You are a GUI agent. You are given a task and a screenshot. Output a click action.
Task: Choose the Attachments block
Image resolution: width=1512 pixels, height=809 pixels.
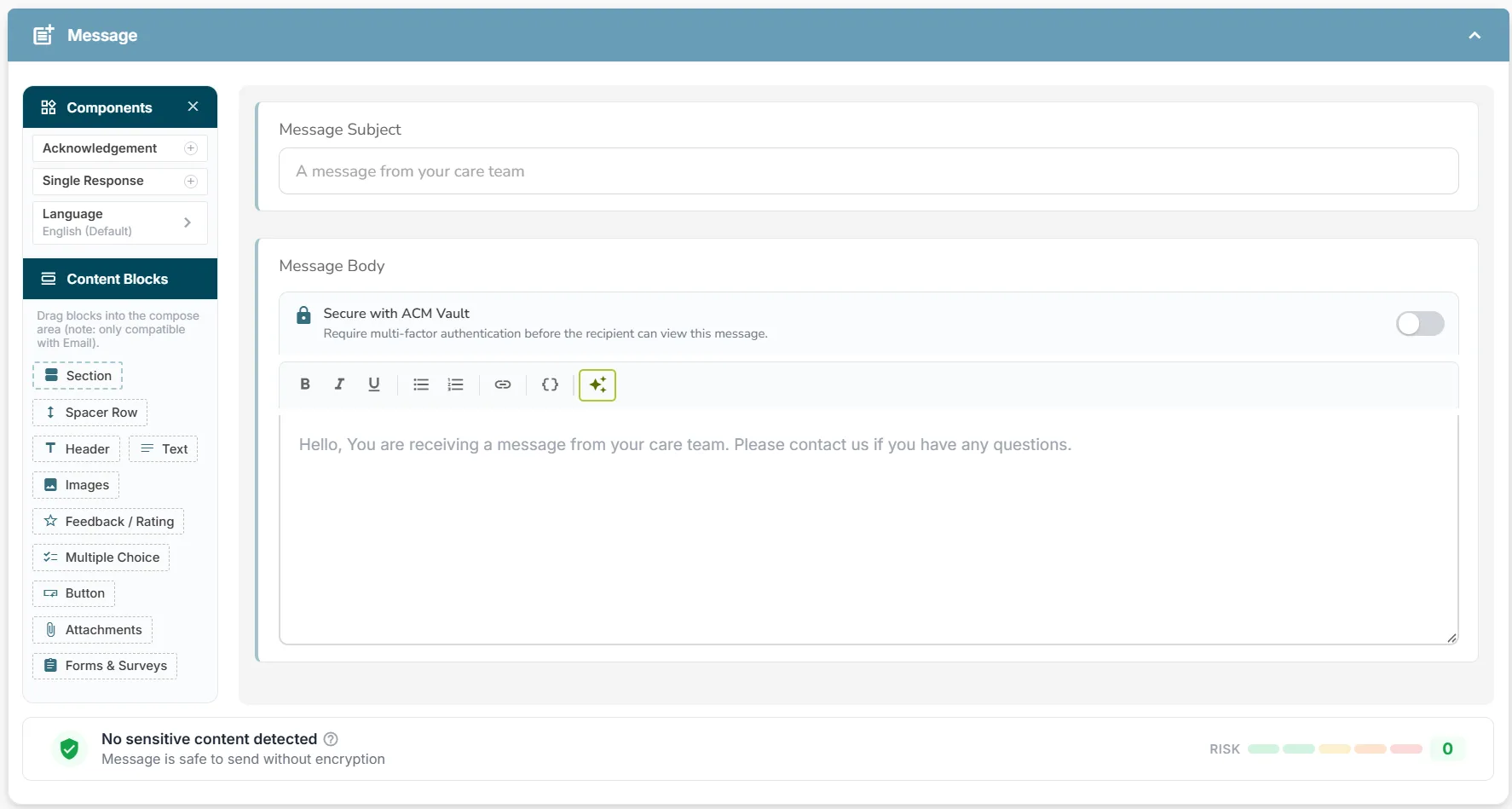[93, 630]
